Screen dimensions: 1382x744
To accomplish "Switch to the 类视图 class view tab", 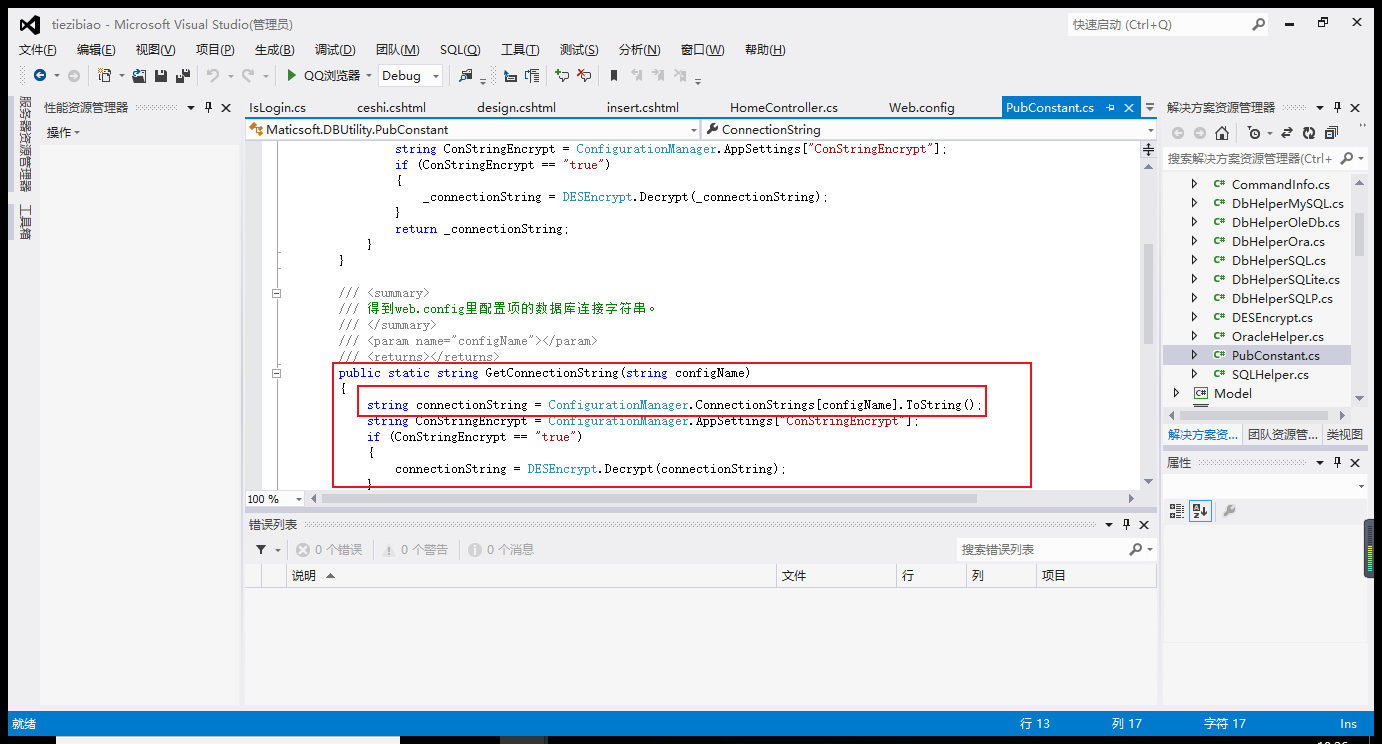I will 1344,434.
